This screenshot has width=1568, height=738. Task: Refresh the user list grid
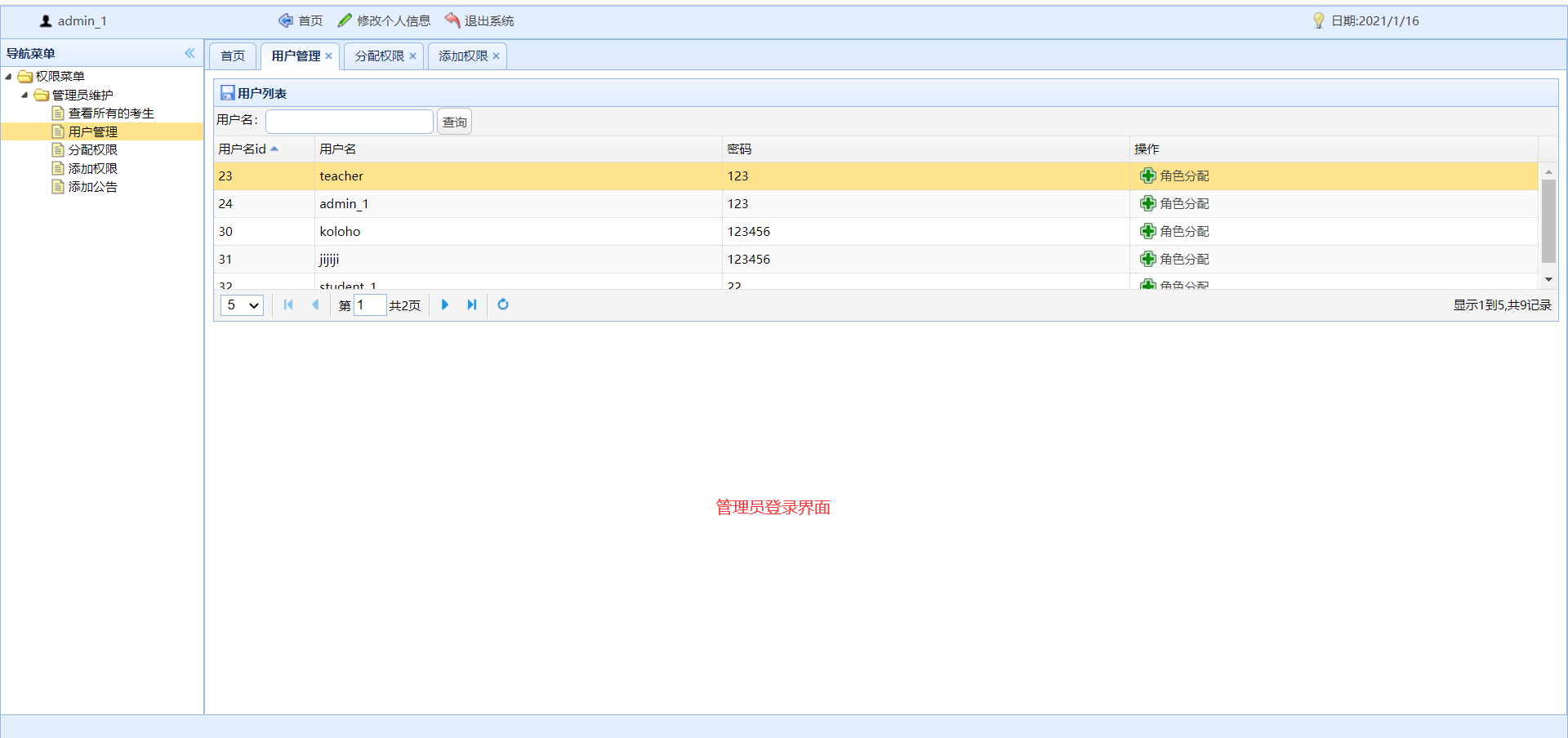503,305
